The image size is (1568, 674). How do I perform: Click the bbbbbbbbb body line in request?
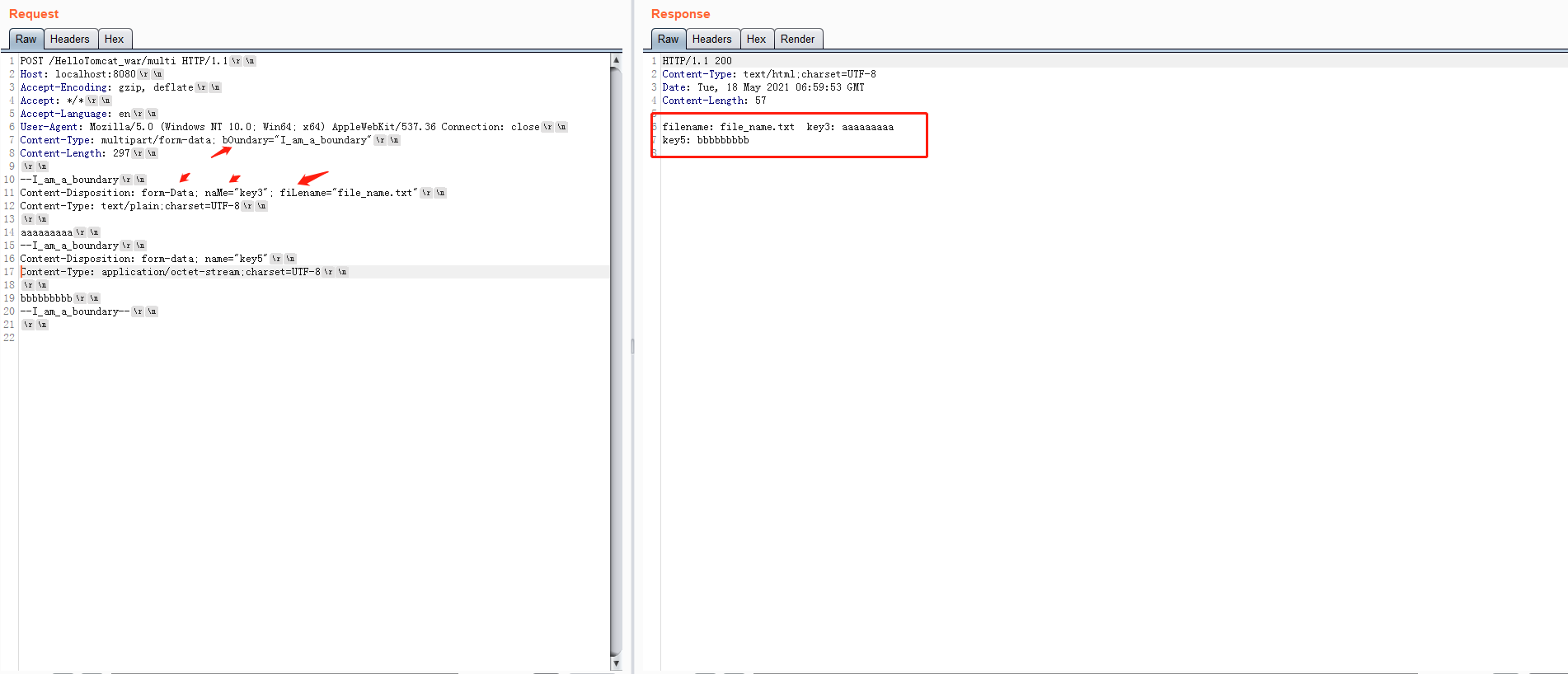60,298
